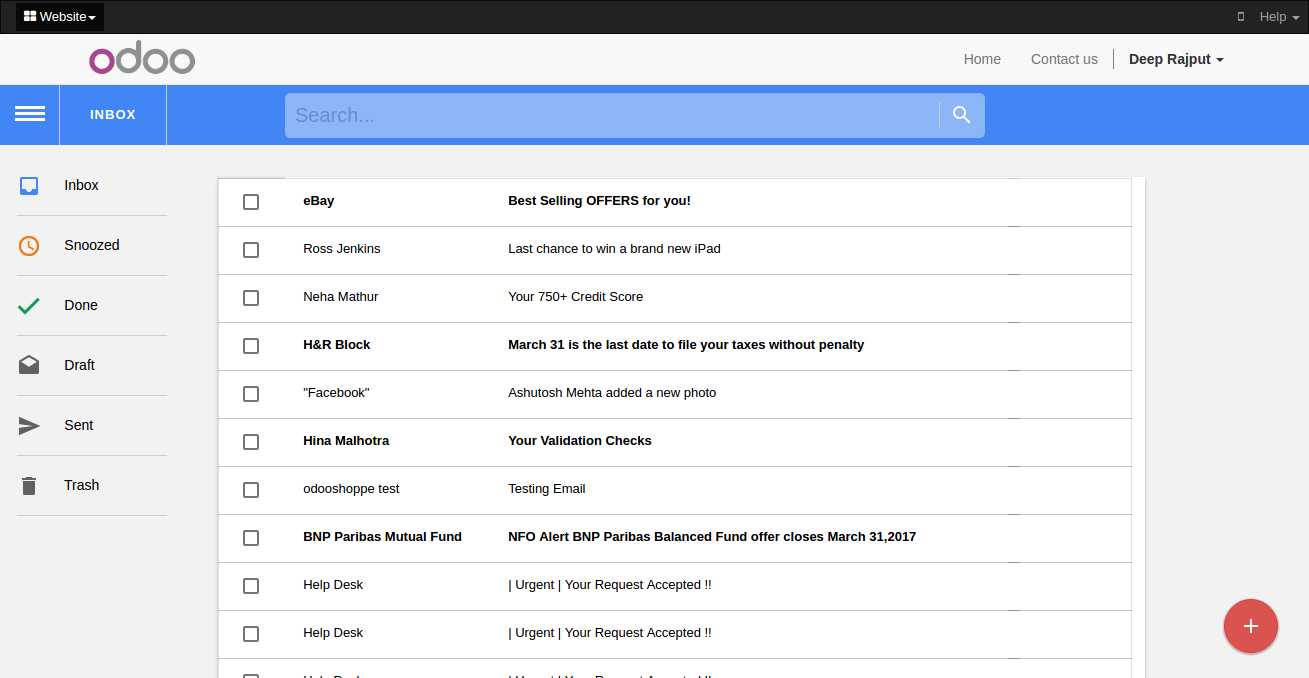Viewport: 1309px width, 678px height.
Task: Click sender name odooshoppe test
Action: [351, 489]
